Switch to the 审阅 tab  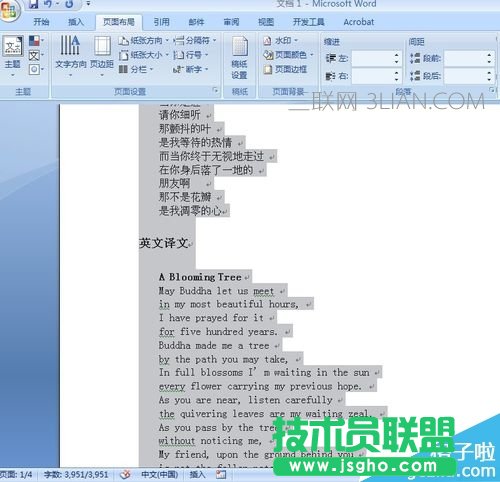click(231, 22)
